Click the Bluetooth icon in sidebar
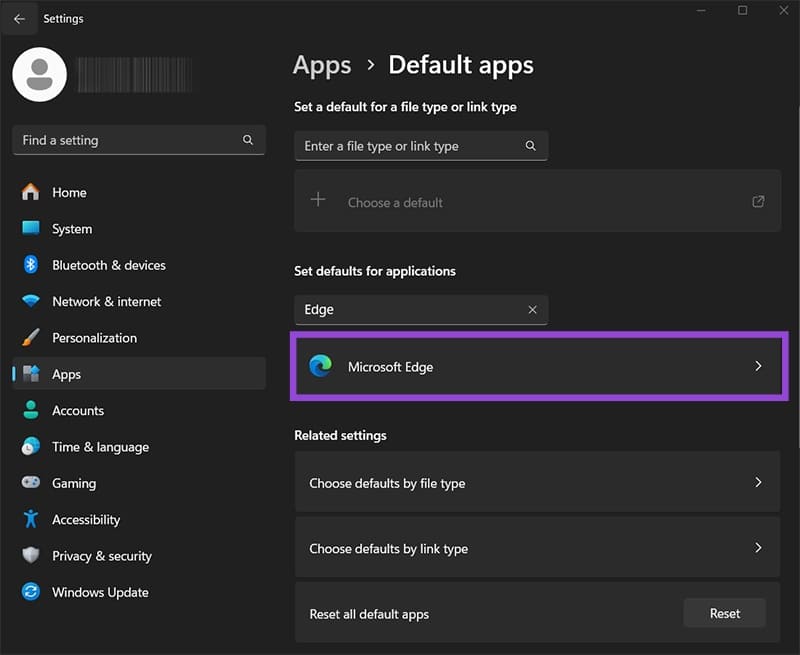 tap(31, 265)
